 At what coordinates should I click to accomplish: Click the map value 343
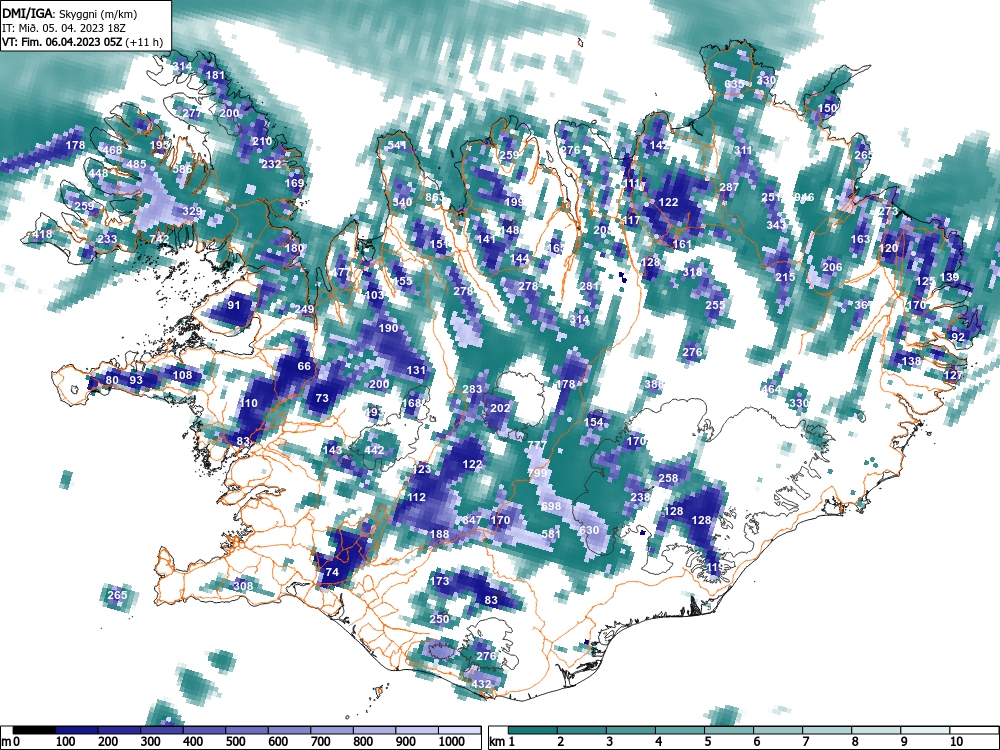point(776,225)
